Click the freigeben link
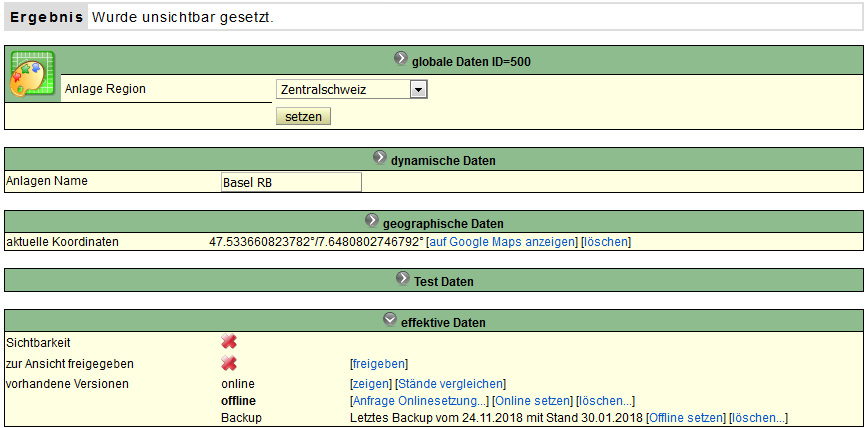 pos(379,364)
